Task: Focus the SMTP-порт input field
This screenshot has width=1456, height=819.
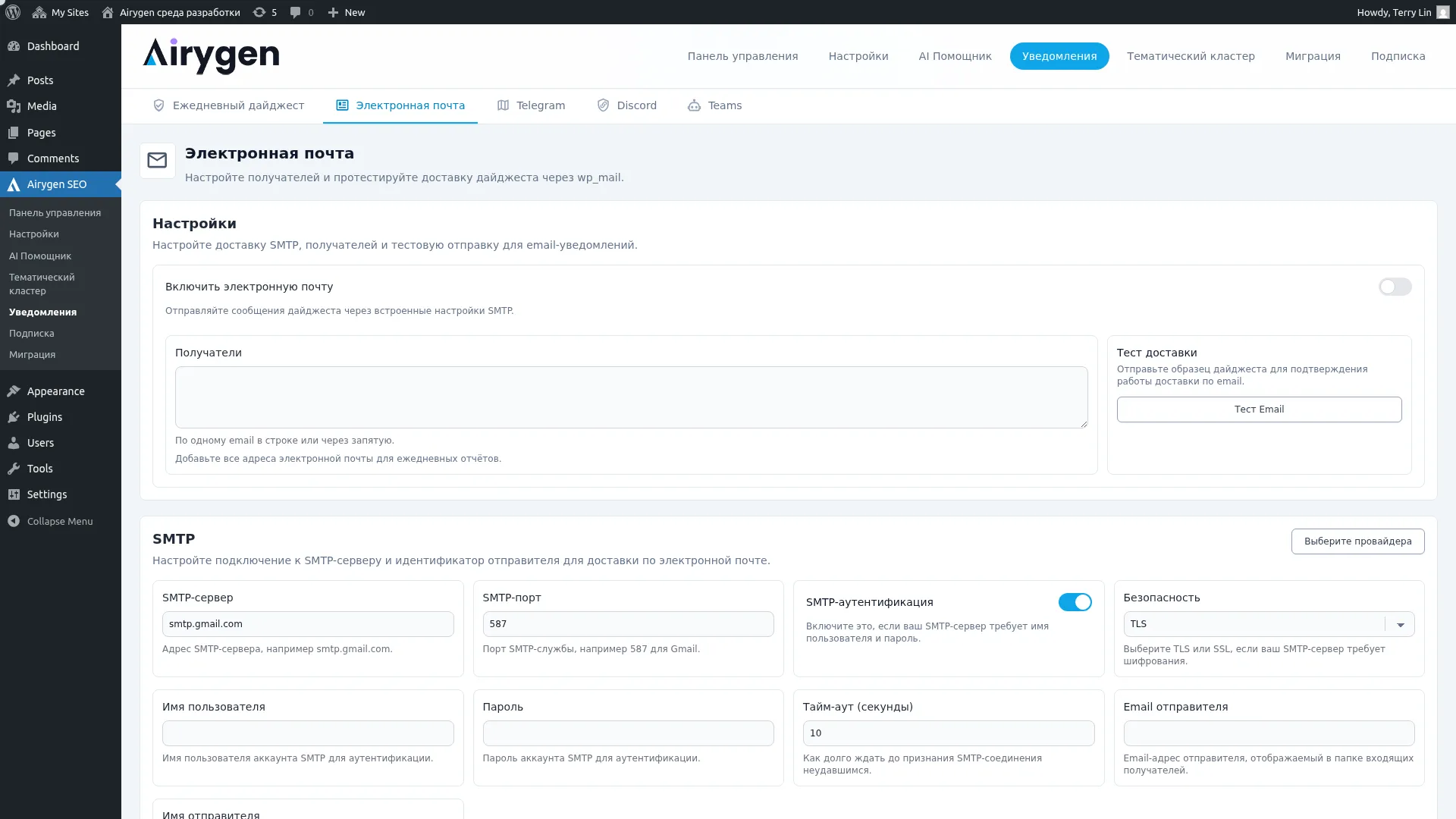Action: click(x=628, y=624)
